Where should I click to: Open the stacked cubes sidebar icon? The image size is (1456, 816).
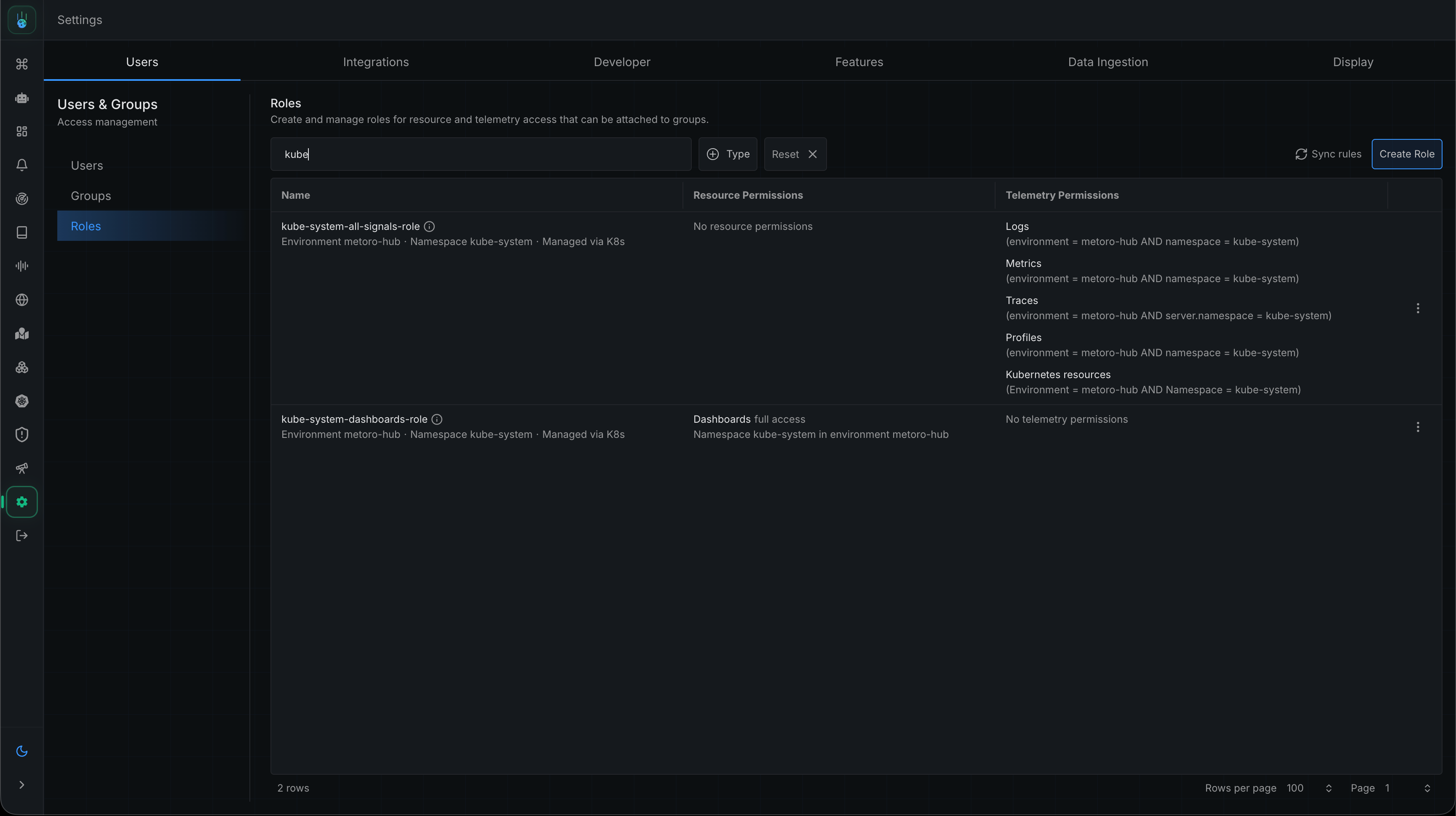21,368
